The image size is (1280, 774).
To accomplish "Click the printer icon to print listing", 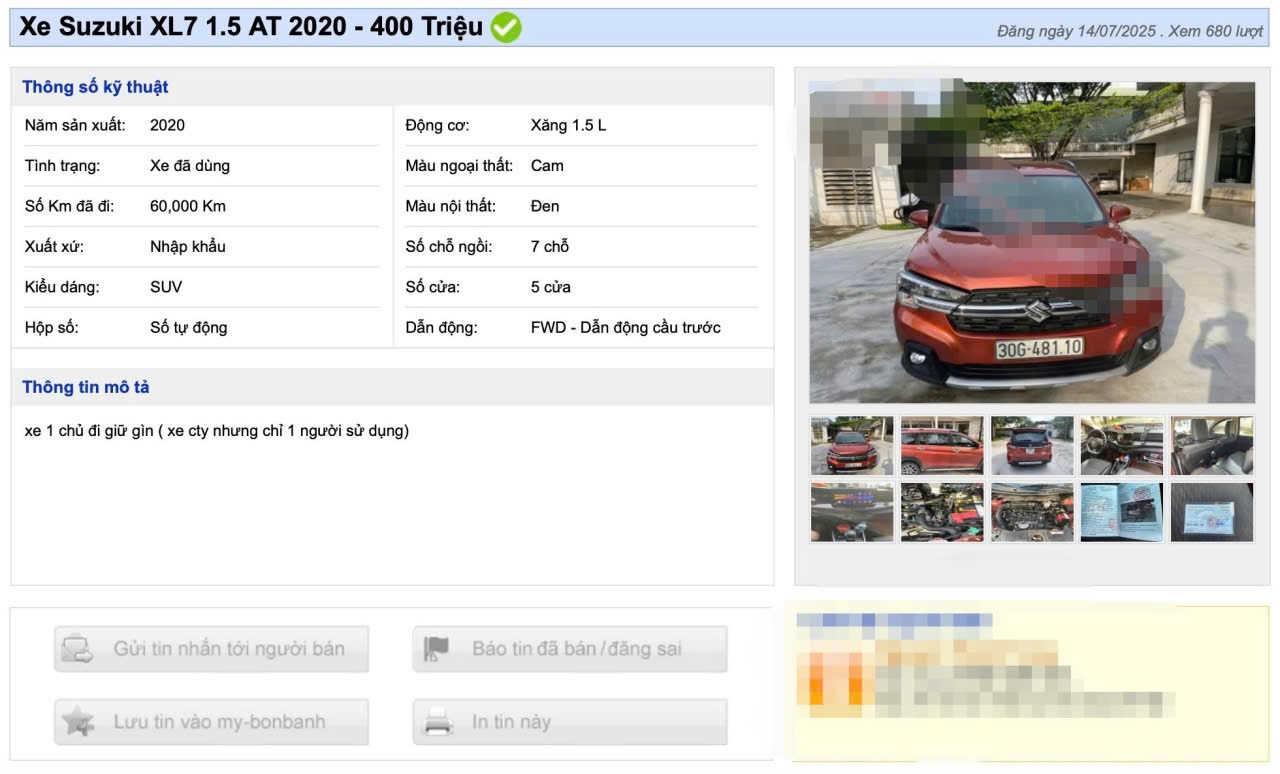I will [x=438, y=722].
